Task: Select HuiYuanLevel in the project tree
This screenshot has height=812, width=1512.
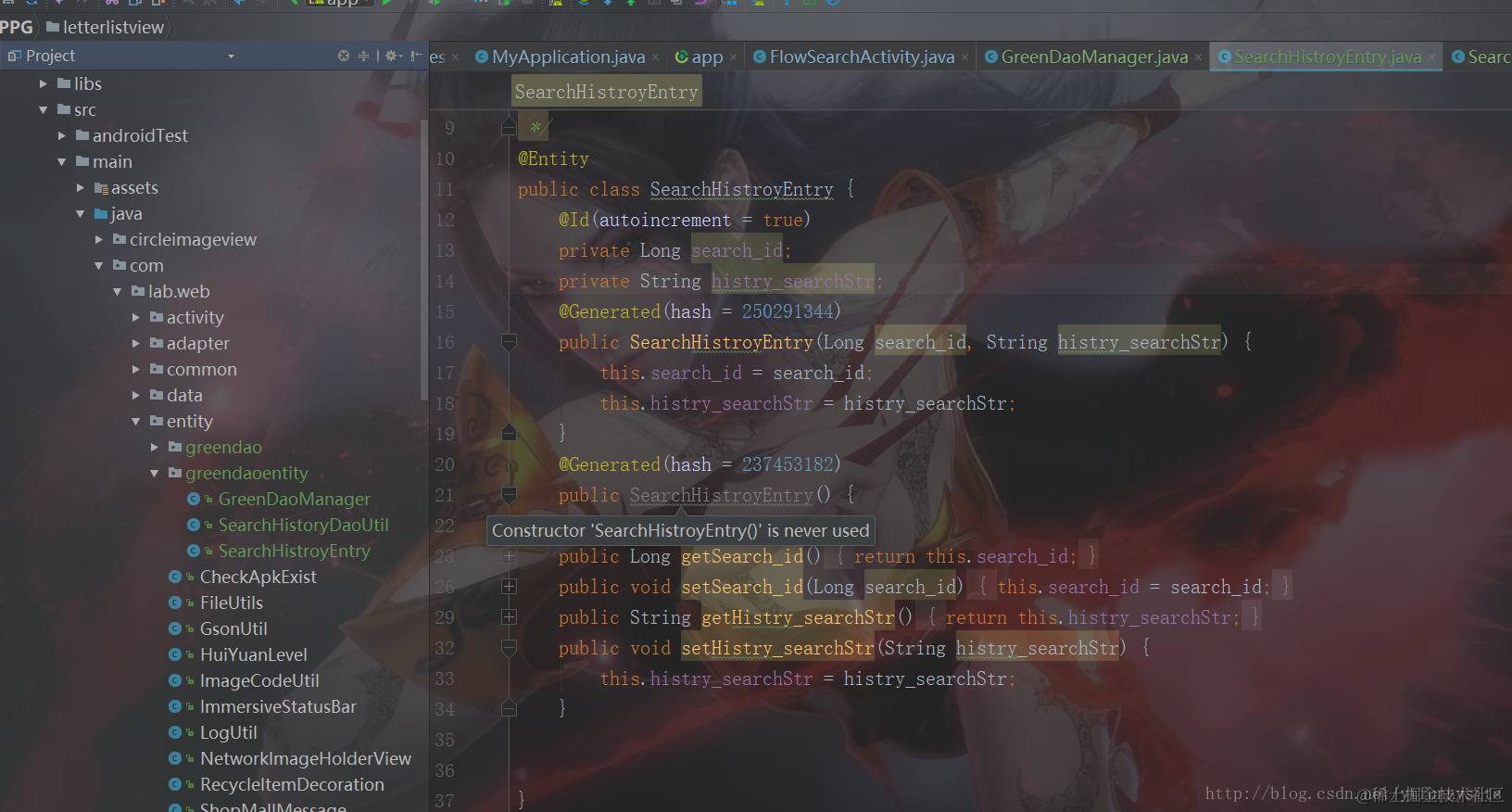Action: point(253,654)
